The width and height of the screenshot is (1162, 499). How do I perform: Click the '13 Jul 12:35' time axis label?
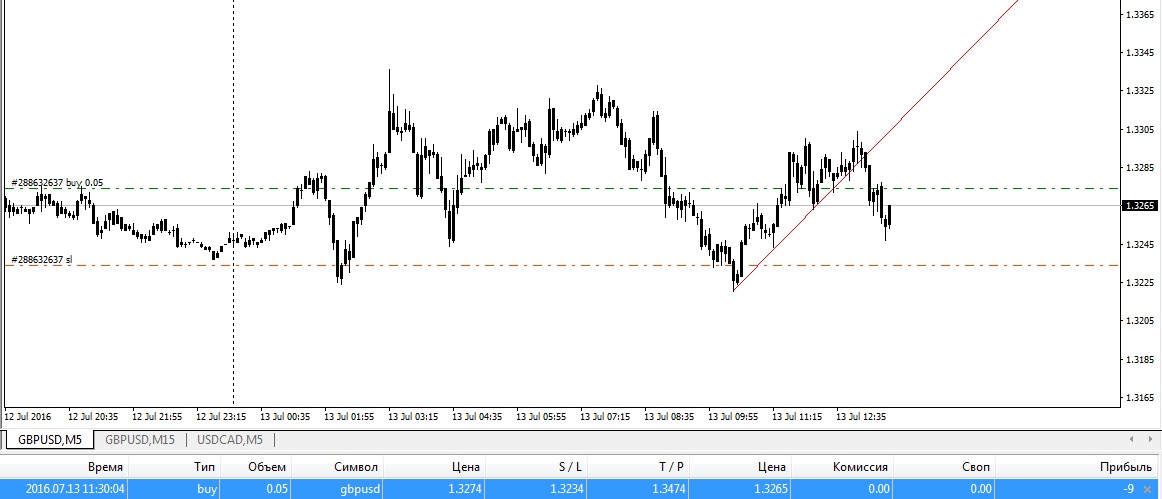861,417
